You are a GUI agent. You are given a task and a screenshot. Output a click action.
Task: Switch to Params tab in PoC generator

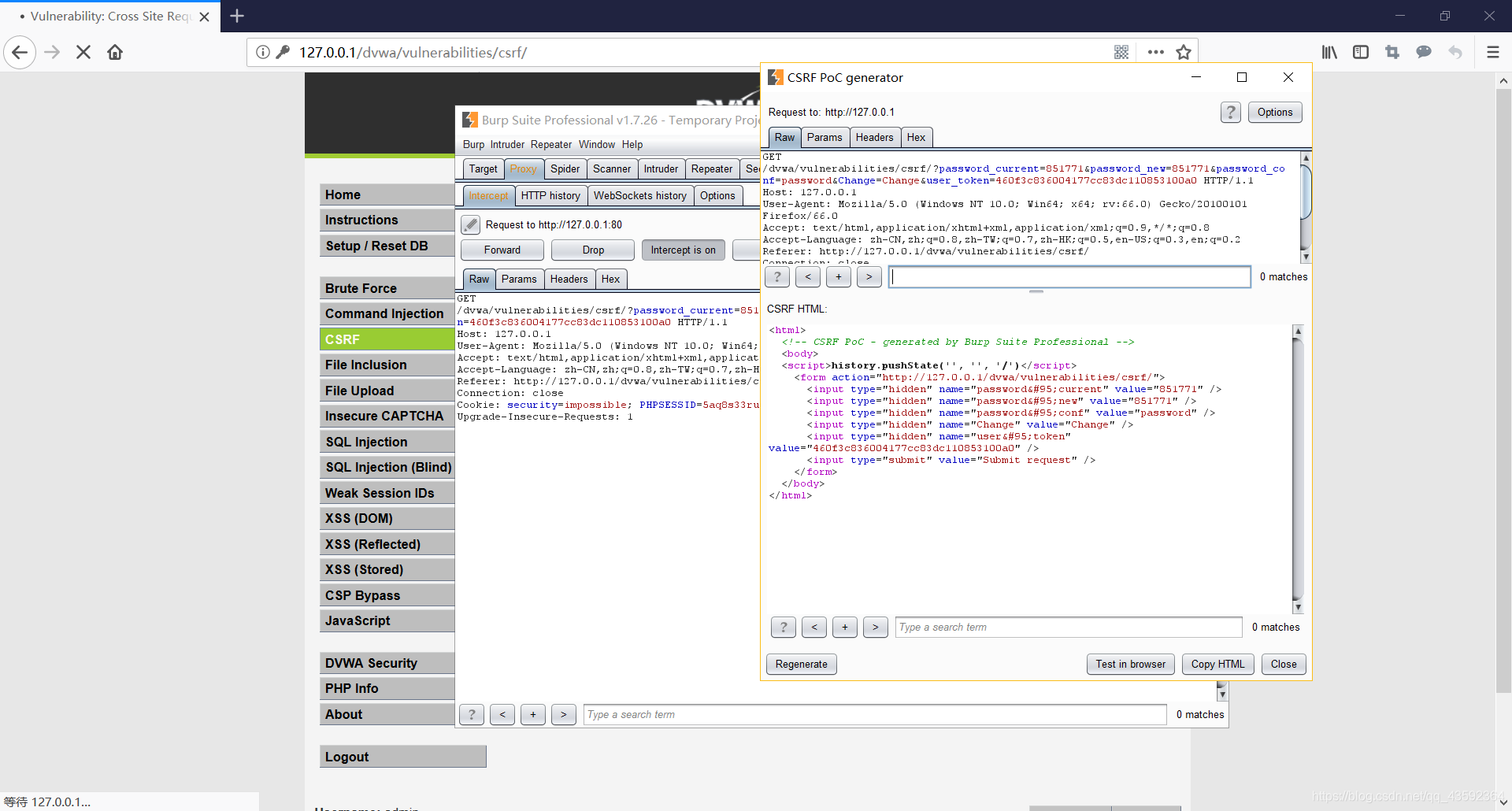[825, 138]
